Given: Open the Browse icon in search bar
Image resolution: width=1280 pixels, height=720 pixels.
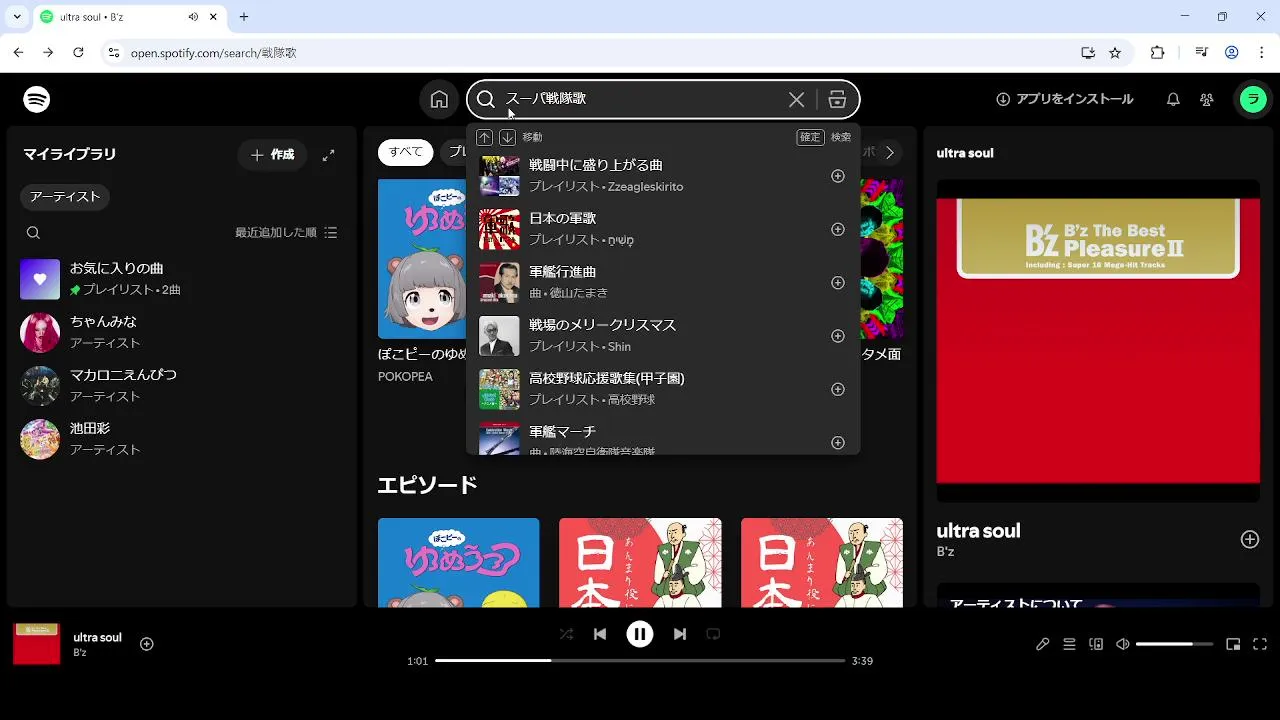Looking at the screenshot, I should (838, 99).
